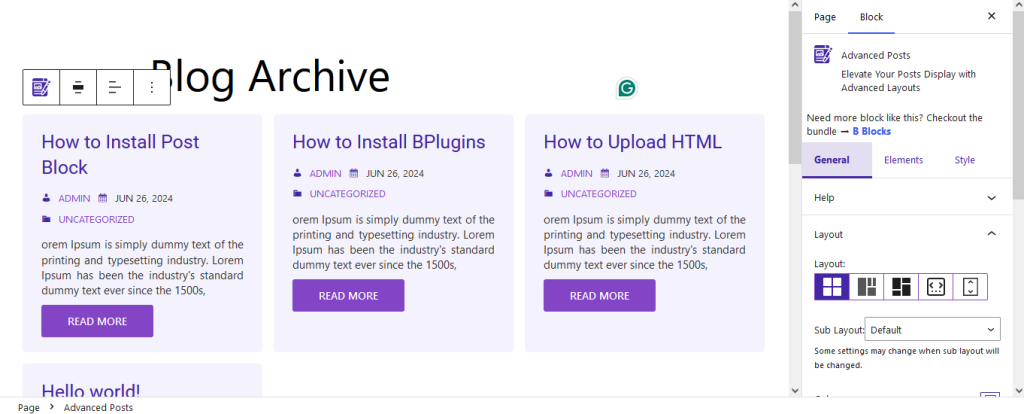Screen dimensions: 1024x414
Task: Click the JUN 26, 2024 date in How to Upload HTML
Action: 646,174
